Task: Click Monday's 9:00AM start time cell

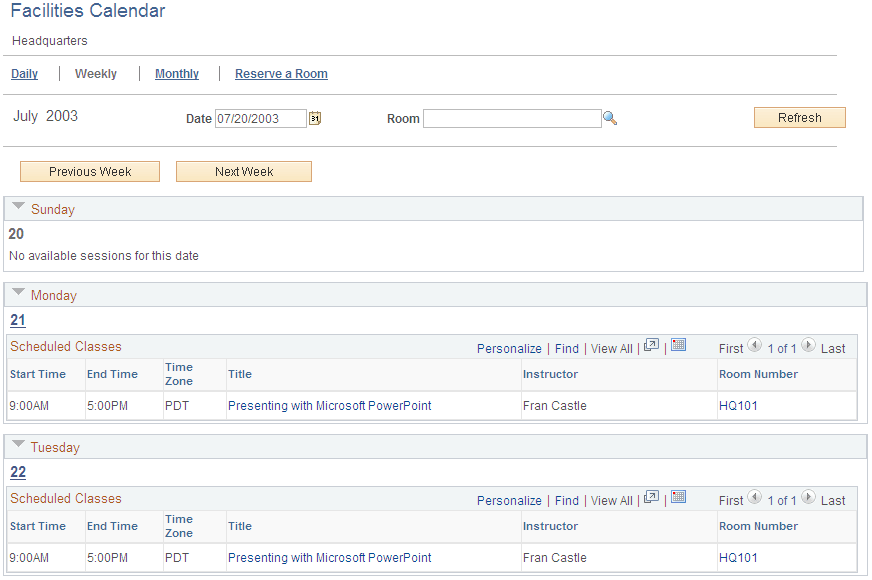Action: click(29, 406)
